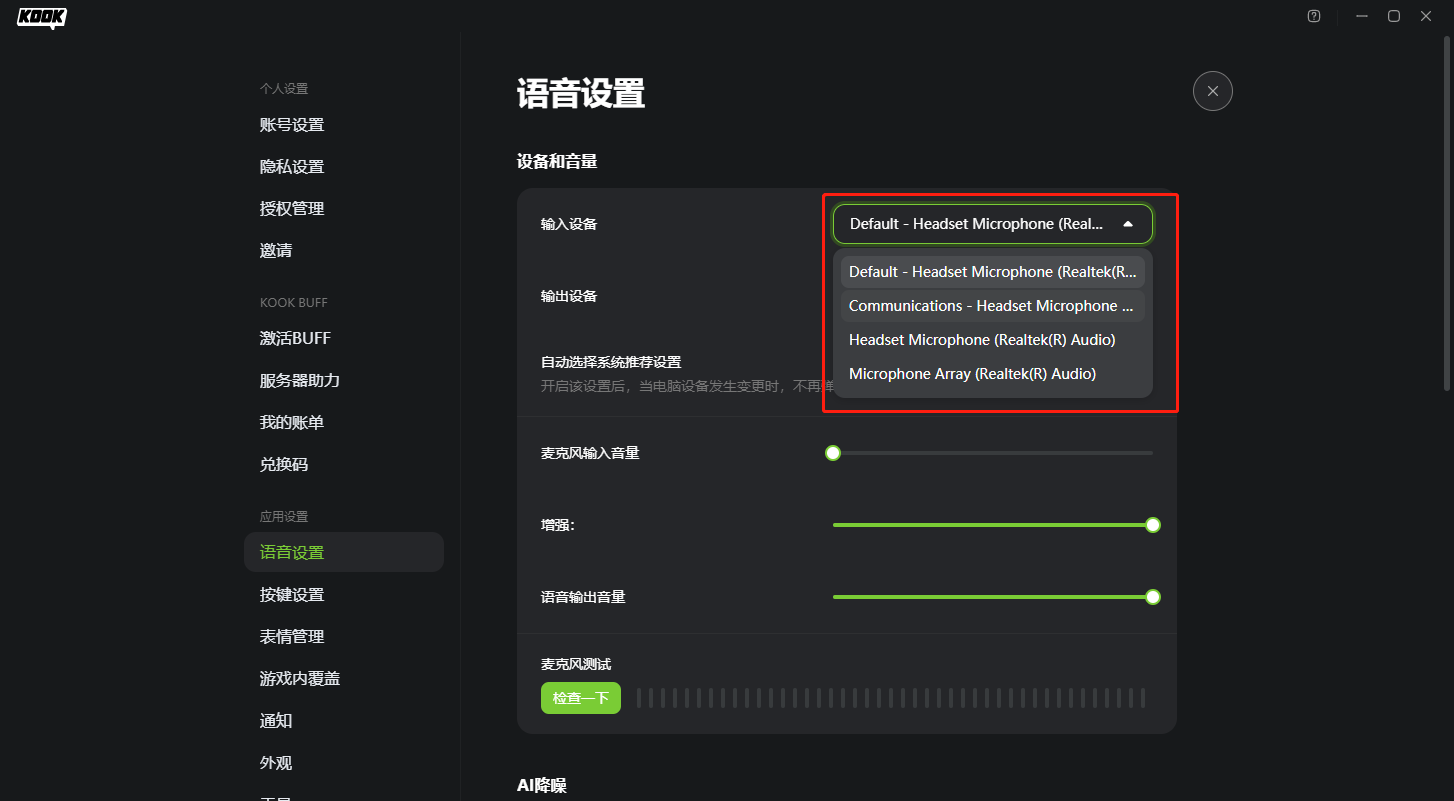Click the 语音输出音量 slider handle

[1153, 597]
